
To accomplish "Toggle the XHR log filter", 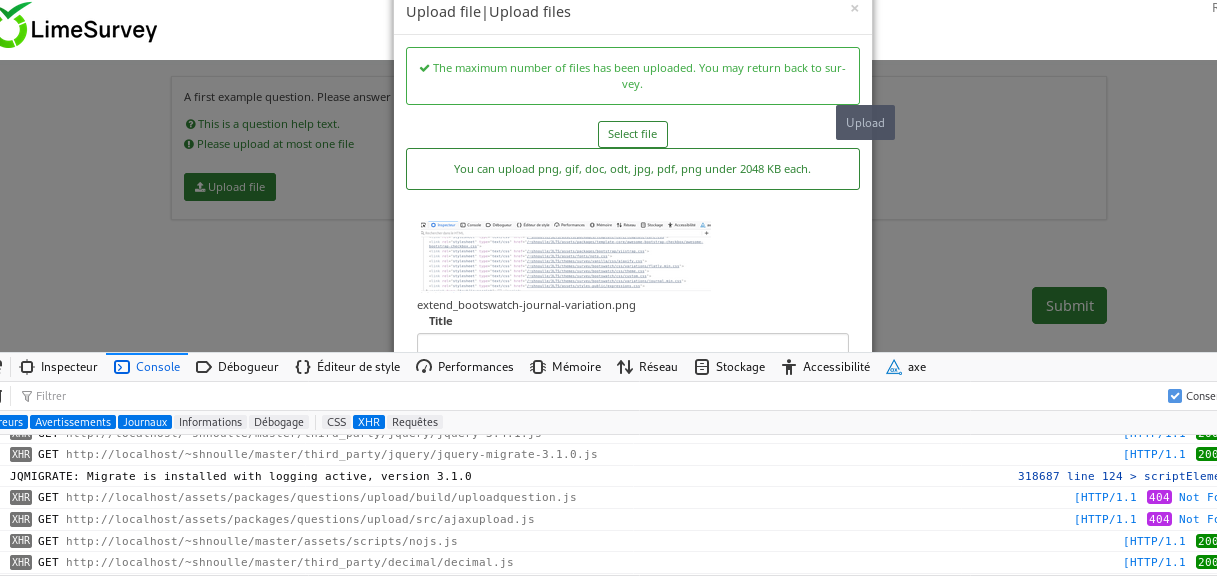I will coord(368,422).
